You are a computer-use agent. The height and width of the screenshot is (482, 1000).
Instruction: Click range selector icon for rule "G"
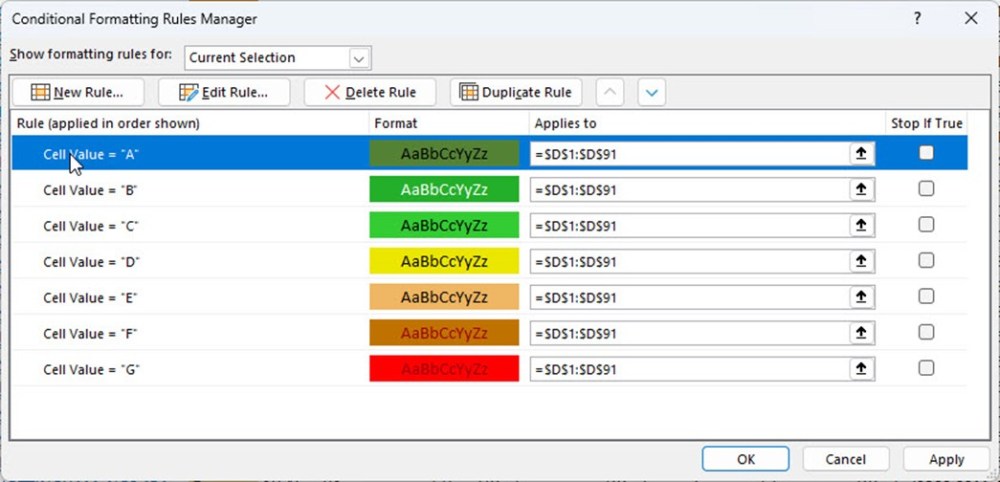point(860,370)
